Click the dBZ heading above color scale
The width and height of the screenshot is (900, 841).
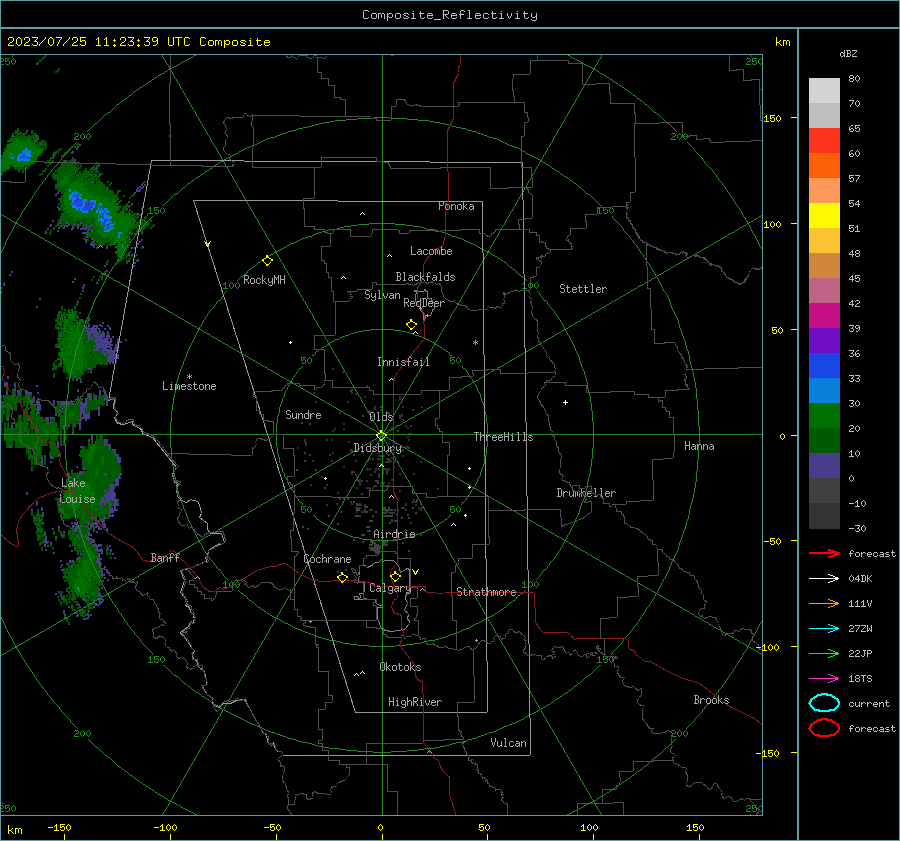[x=848, y=53]
